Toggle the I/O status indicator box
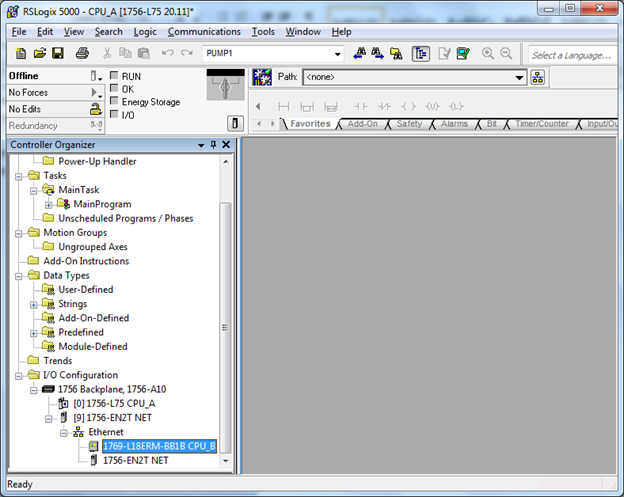This screenshot has height=497, width=624. (114, 114)
